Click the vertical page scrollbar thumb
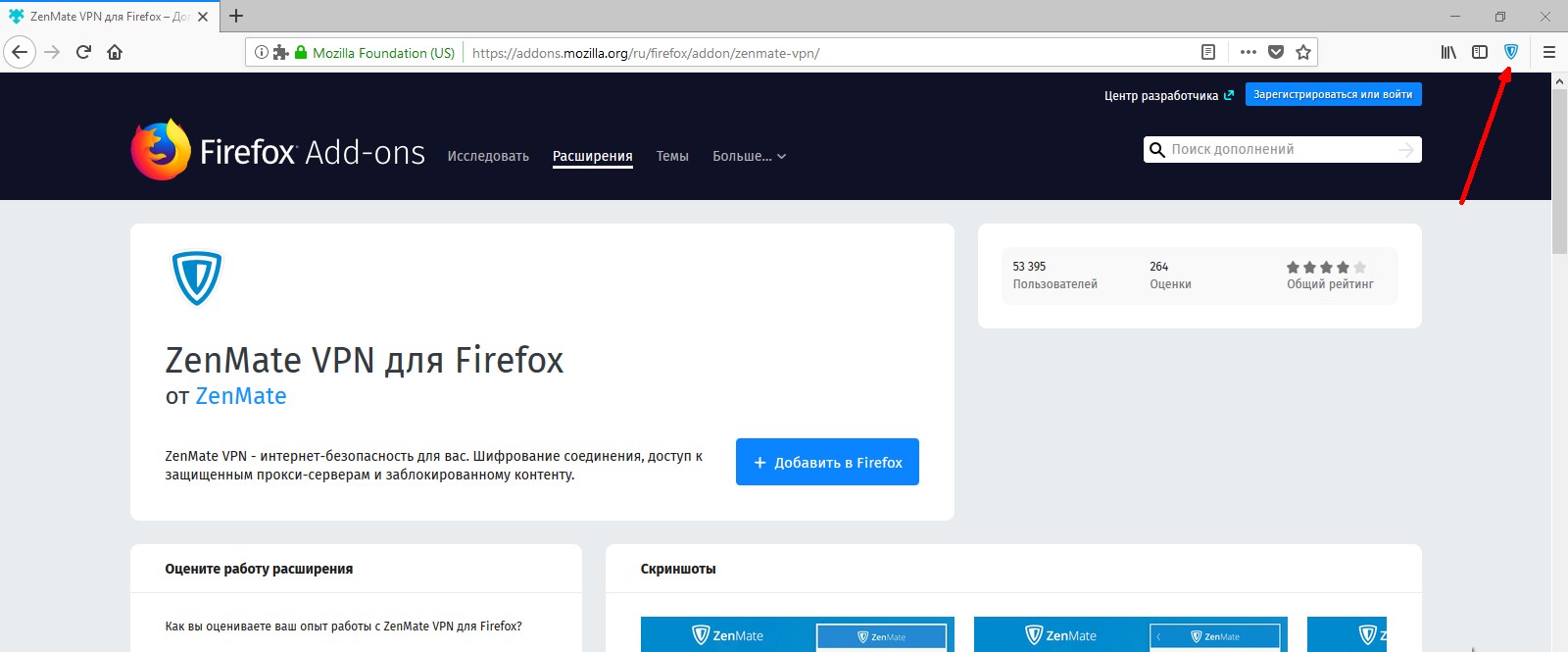 pyautogui.click(x=1559, y=173)
